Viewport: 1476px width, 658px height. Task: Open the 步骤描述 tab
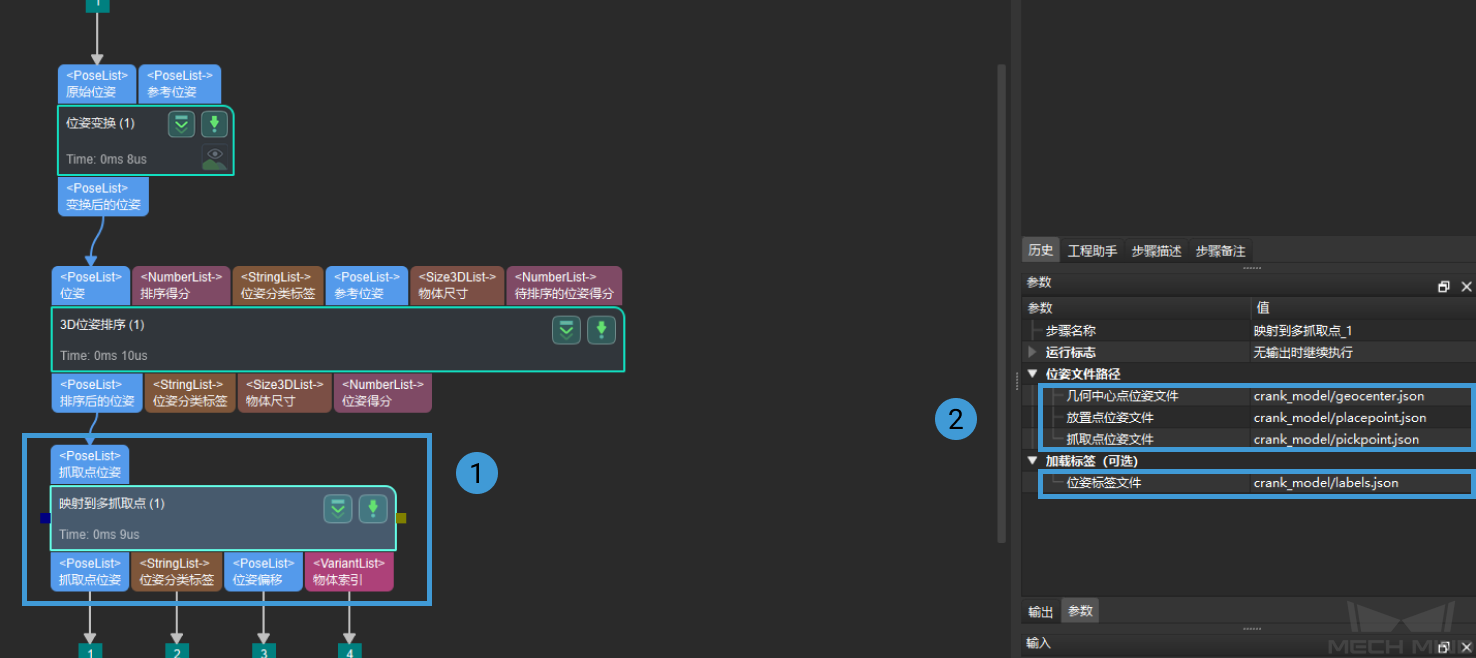click(1155, 251)
